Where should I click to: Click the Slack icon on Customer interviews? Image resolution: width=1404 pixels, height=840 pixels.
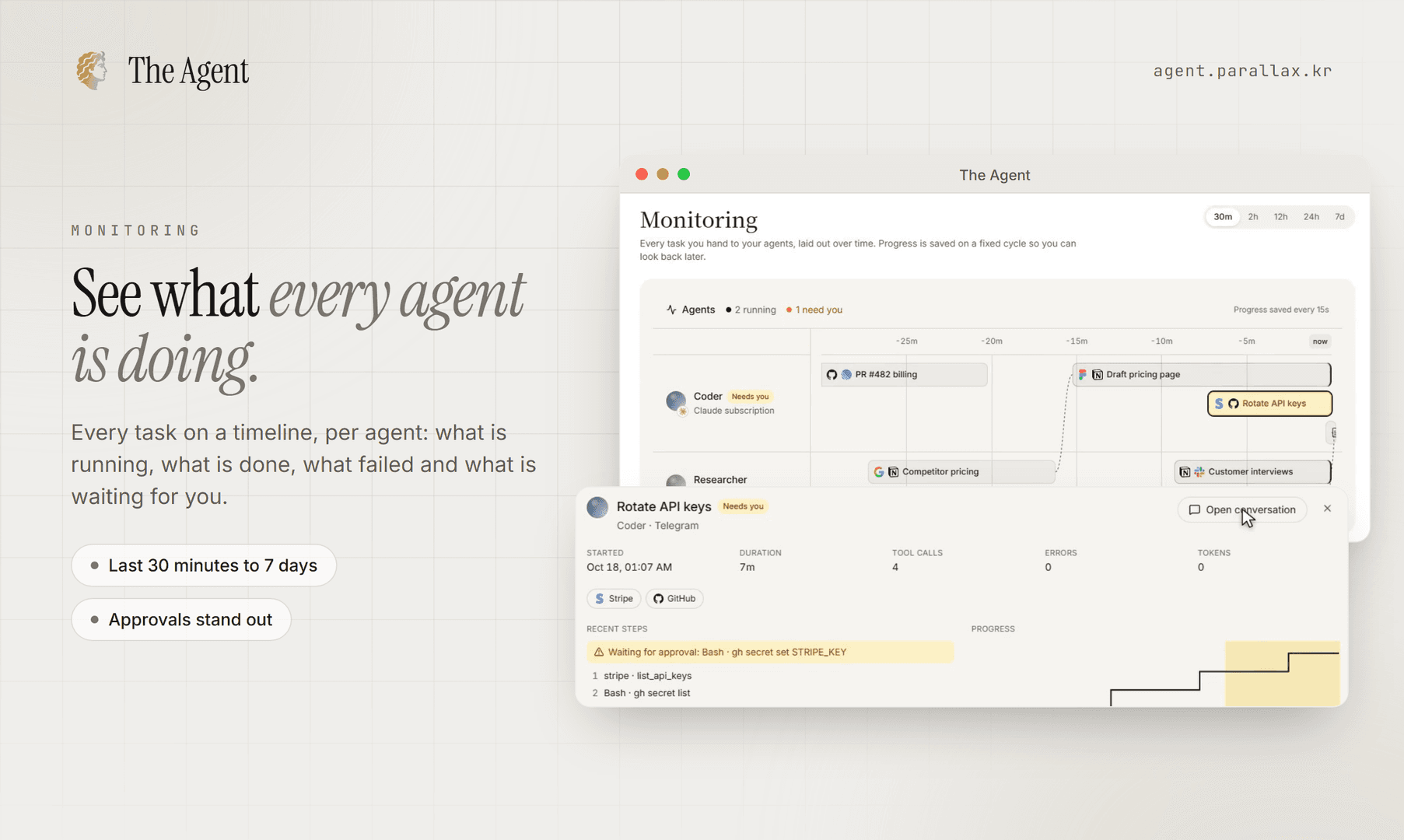coord(1199,471)
